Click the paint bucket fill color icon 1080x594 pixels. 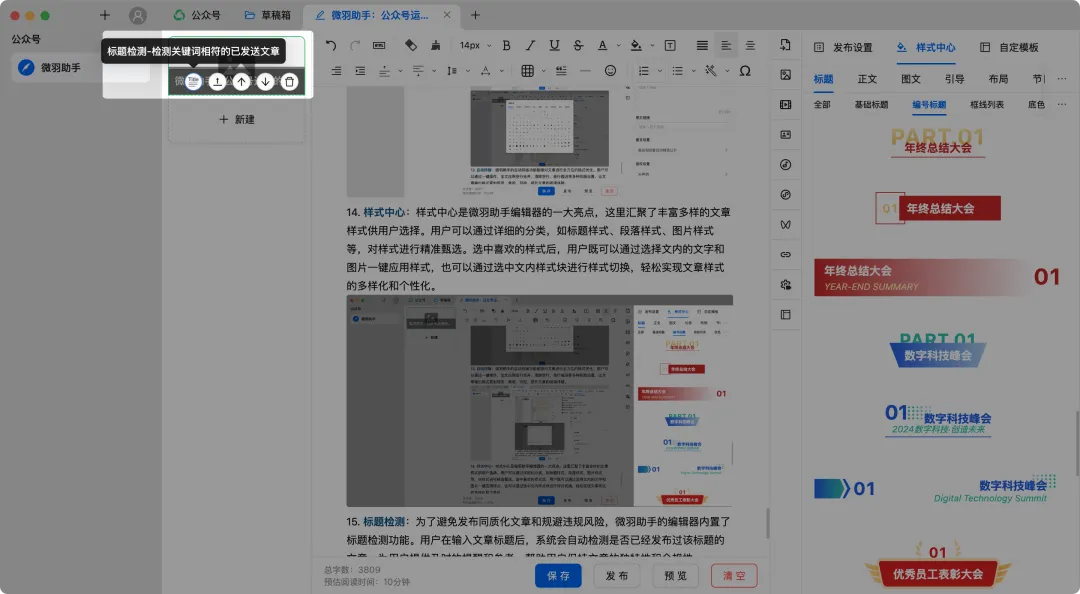[636, 45]
